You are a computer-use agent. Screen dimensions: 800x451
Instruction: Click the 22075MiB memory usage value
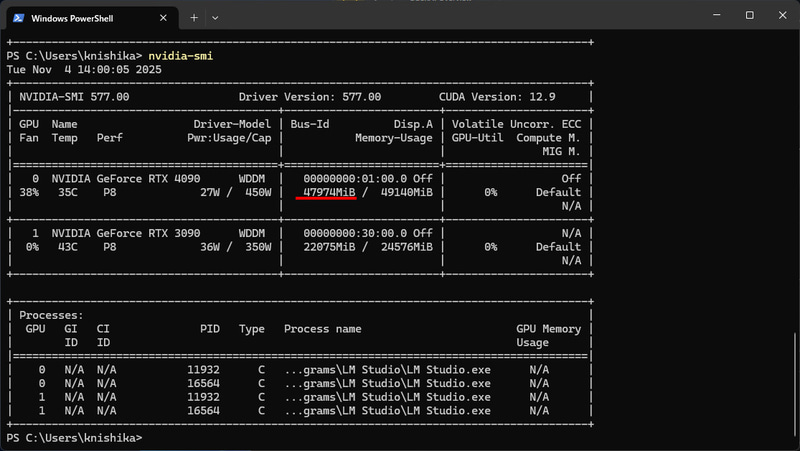[x=329, y=247]
